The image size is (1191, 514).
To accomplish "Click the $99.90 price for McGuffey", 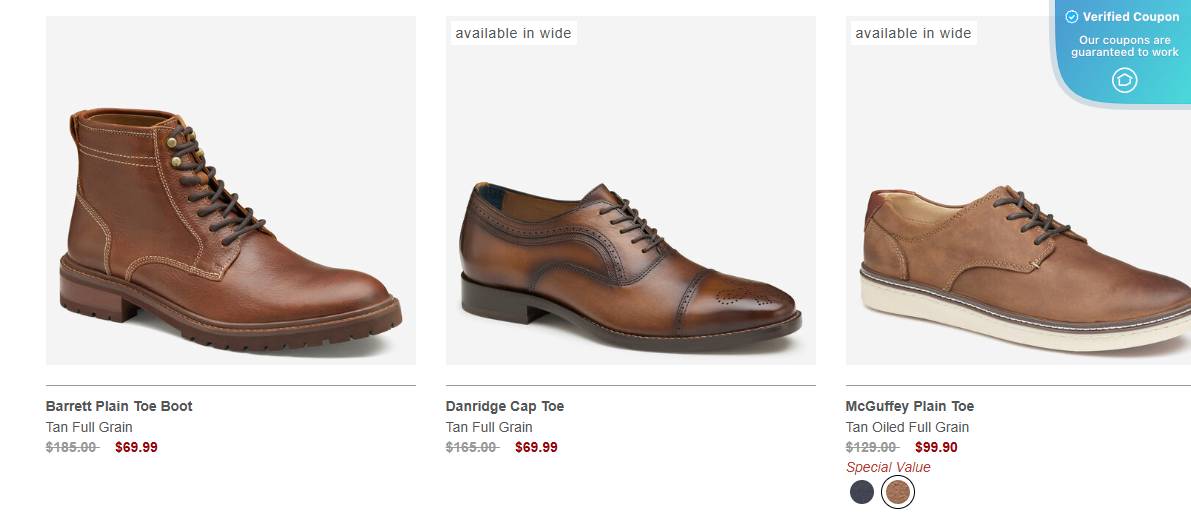I will [x=936, y=447].
